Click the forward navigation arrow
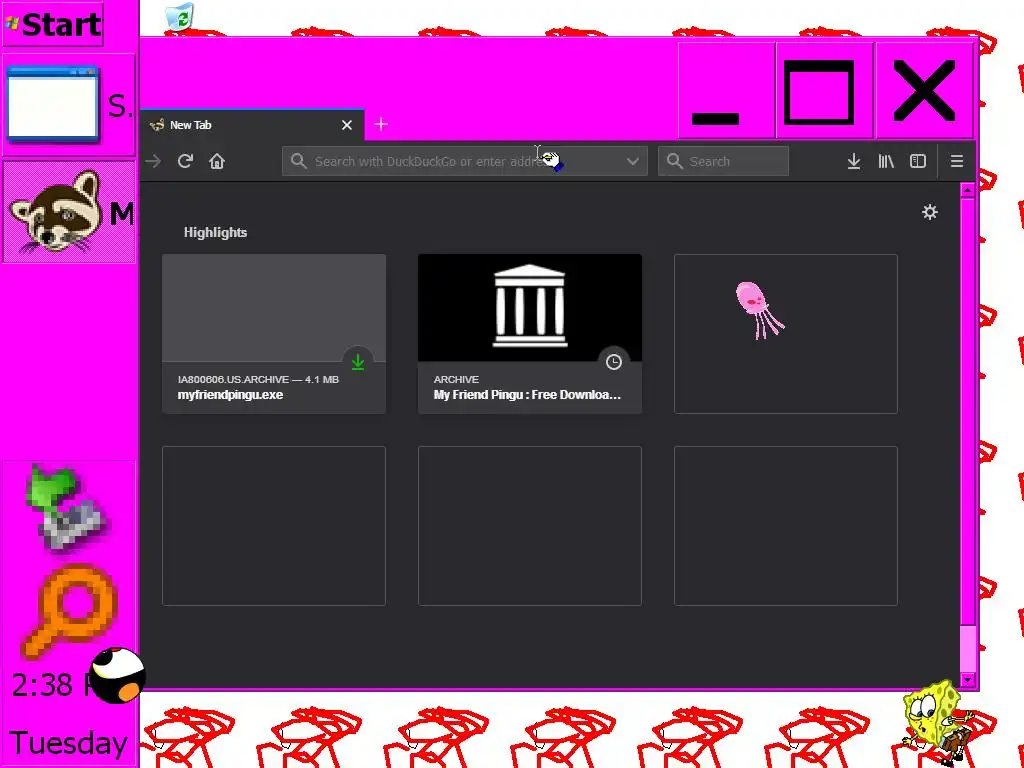The width and height of the screenshot is (1024, 768). 153,161
